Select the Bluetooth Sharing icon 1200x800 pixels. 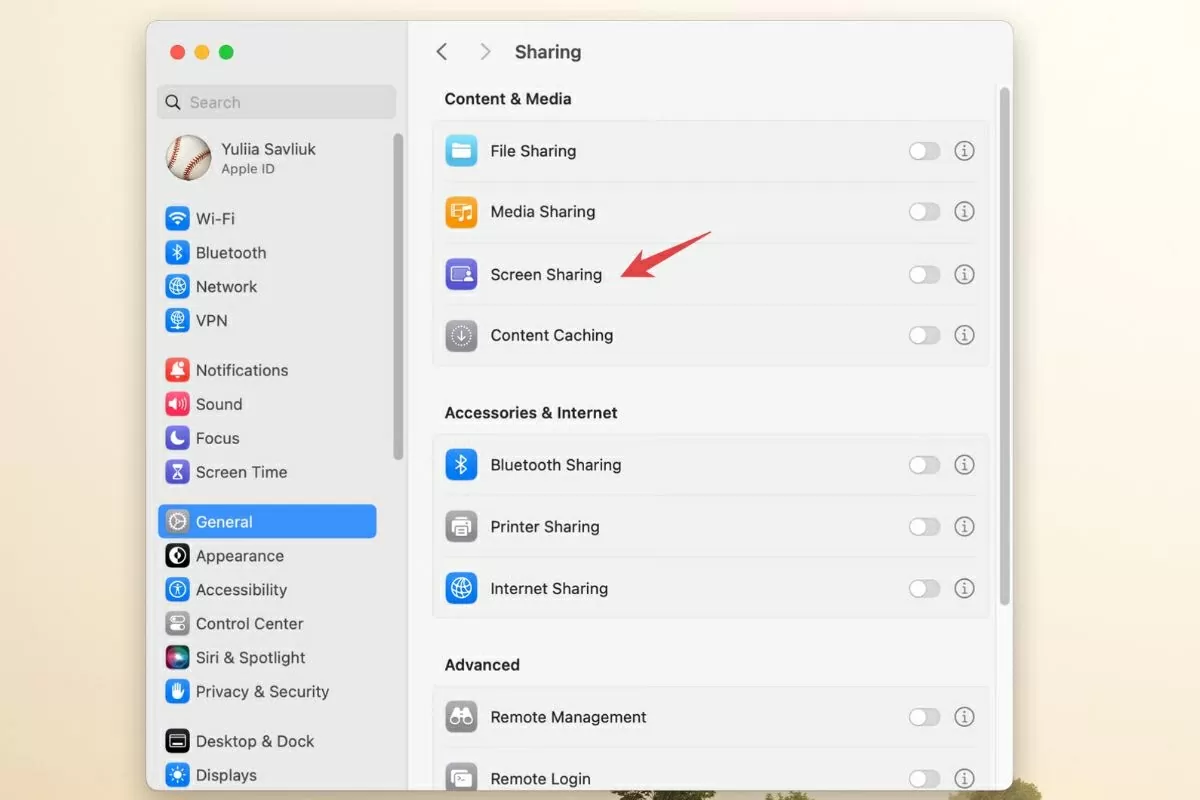pos(461,464)
